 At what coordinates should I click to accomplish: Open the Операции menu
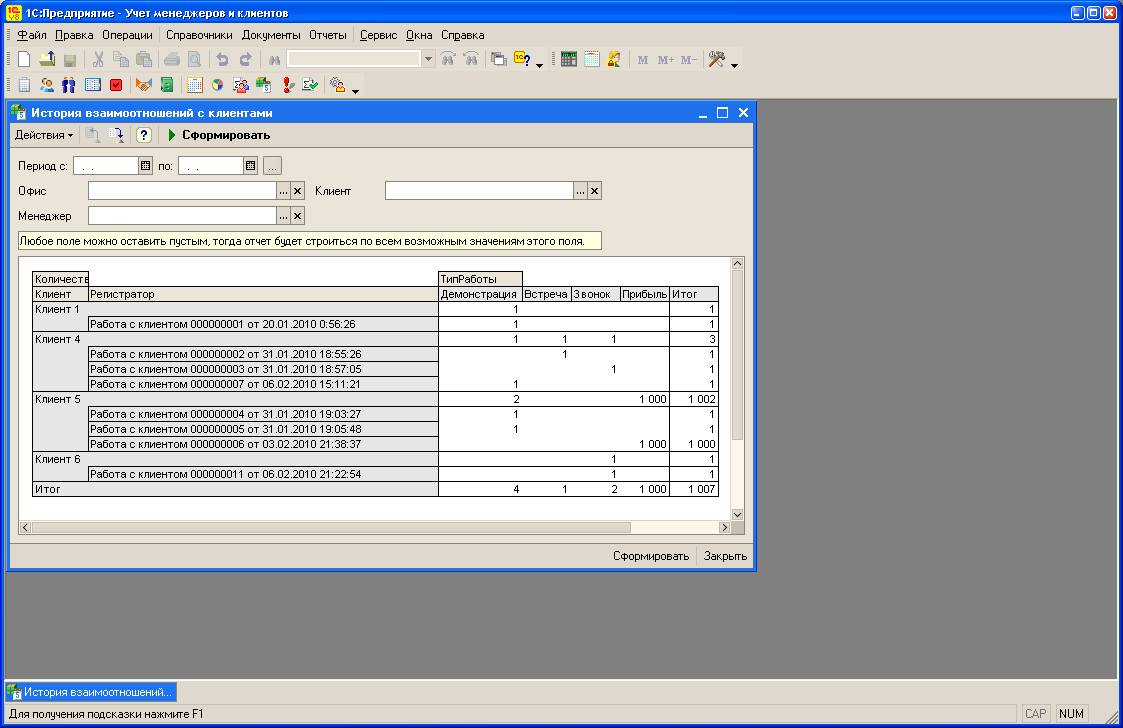tap(127, 35)
